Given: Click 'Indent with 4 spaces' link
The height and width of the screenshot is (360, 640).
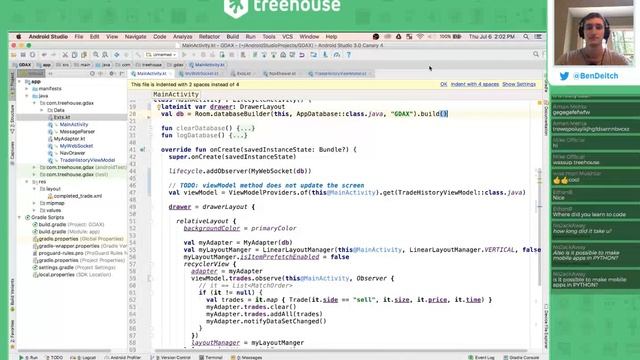Looking at the screenshot, I should pyautogui.click(x=475, y=84).
